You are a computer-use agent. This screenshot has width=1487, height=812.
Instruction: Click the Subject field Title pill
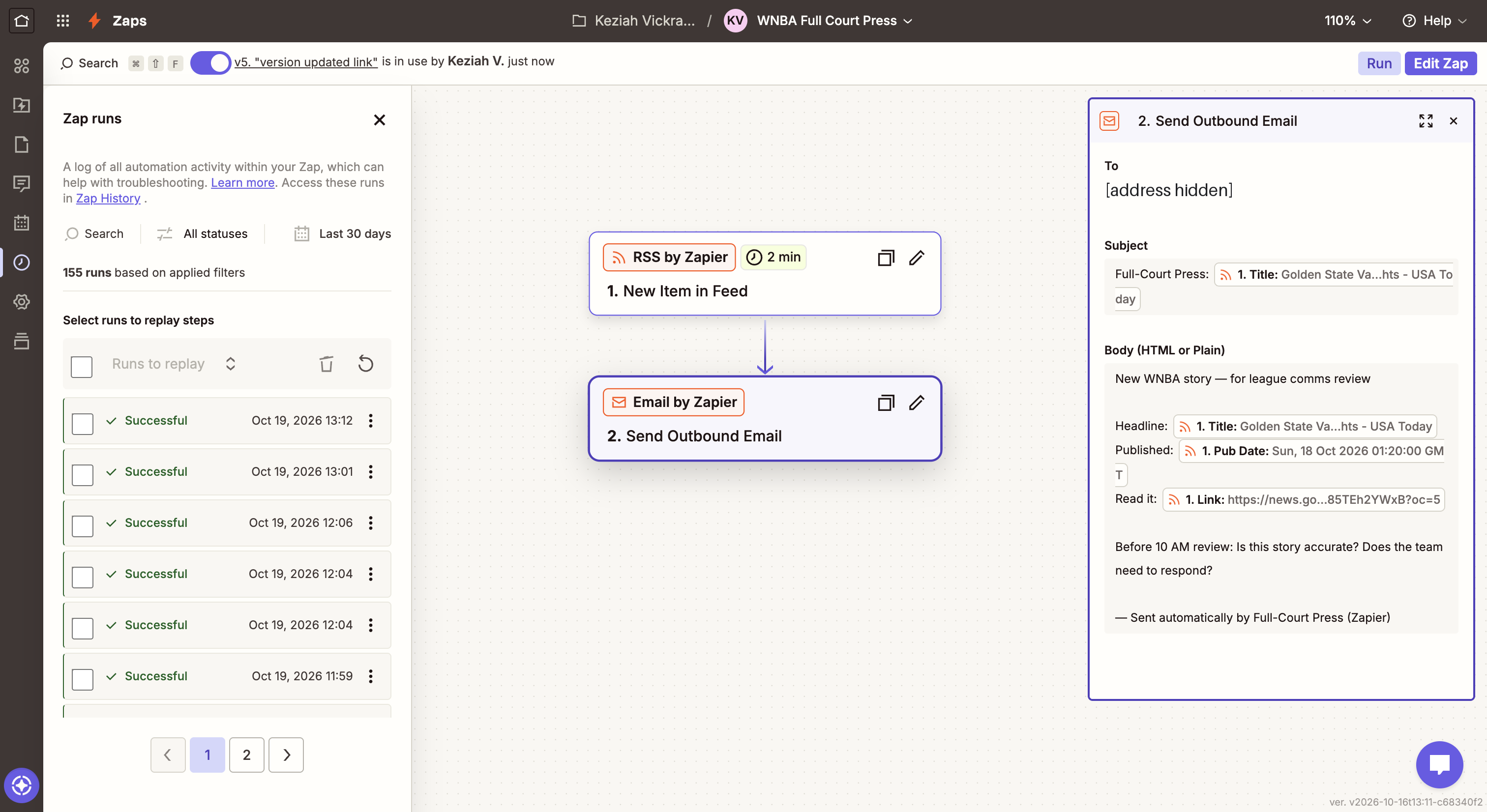click(1335, 275)
